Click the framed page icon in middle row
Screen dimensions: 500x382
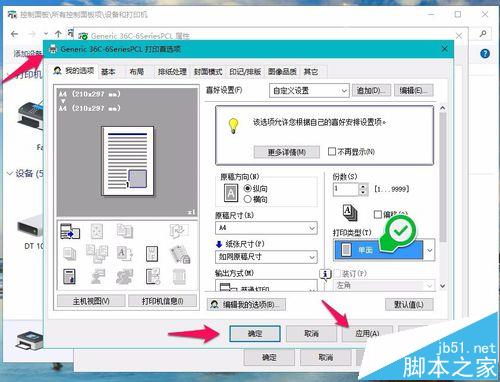point(152,254)
